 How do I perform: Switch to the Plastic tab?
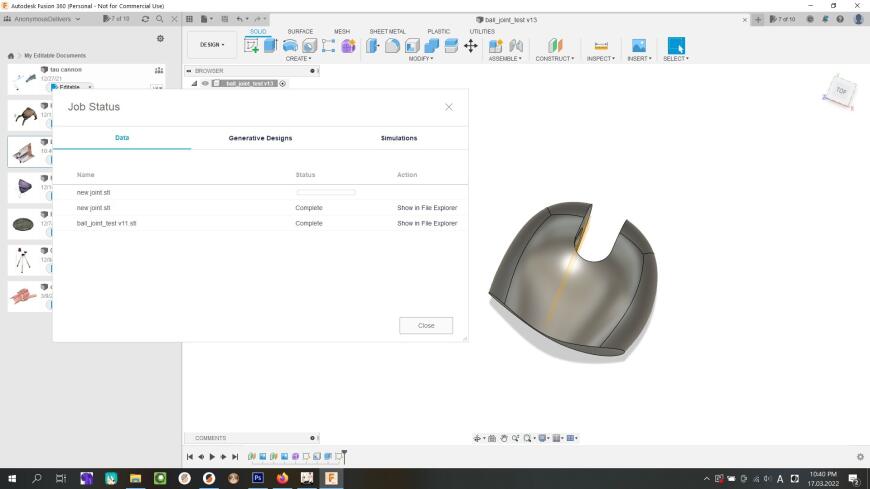click(438, 32)
